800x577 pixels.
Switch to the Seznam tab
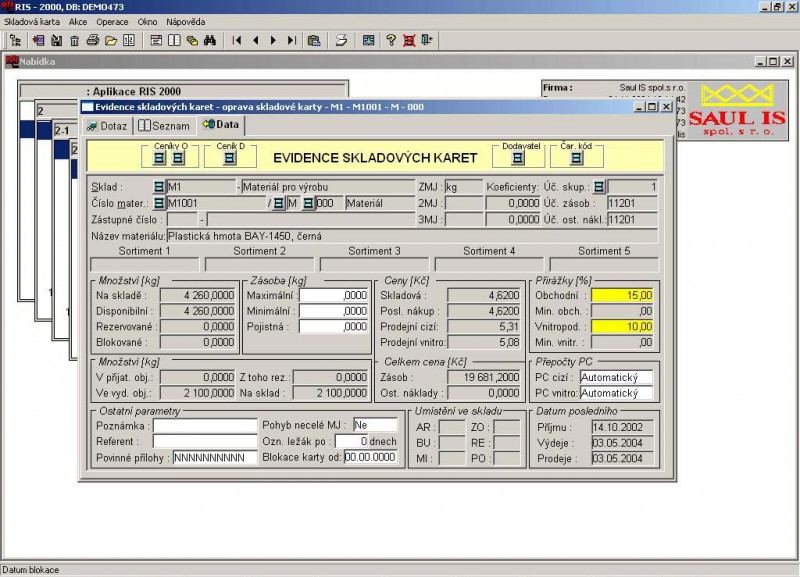pyautogui.click(x=164, y=125)
